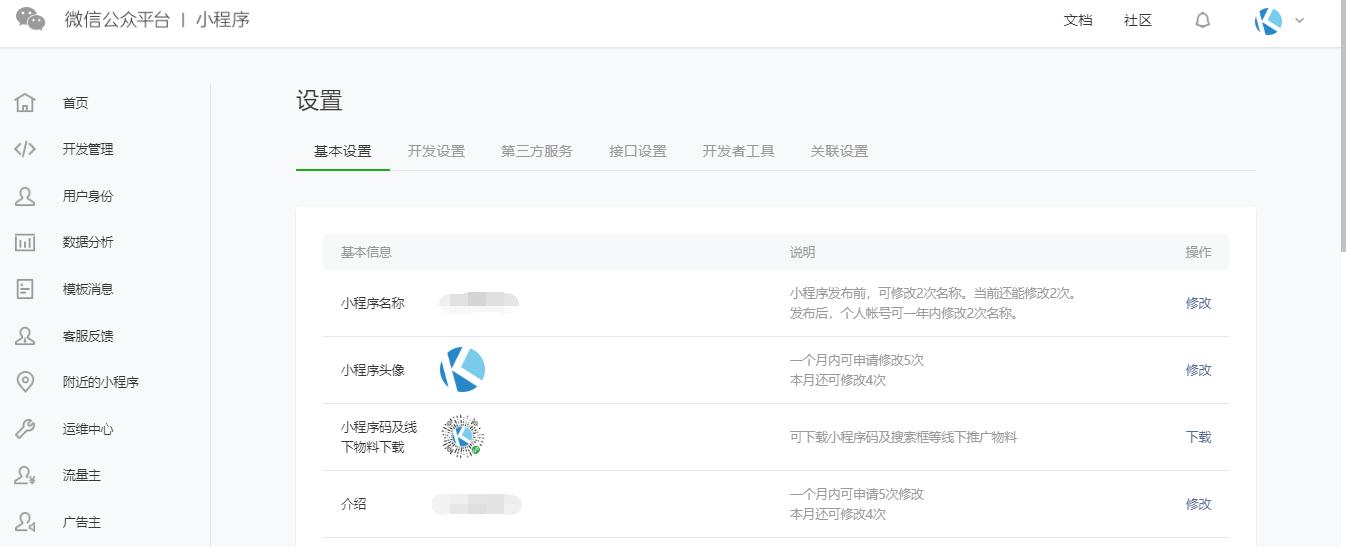Click the 模板消息 document icon
Image resolution: width=1346 pixels, height=547 pixels.
[25, 289]
